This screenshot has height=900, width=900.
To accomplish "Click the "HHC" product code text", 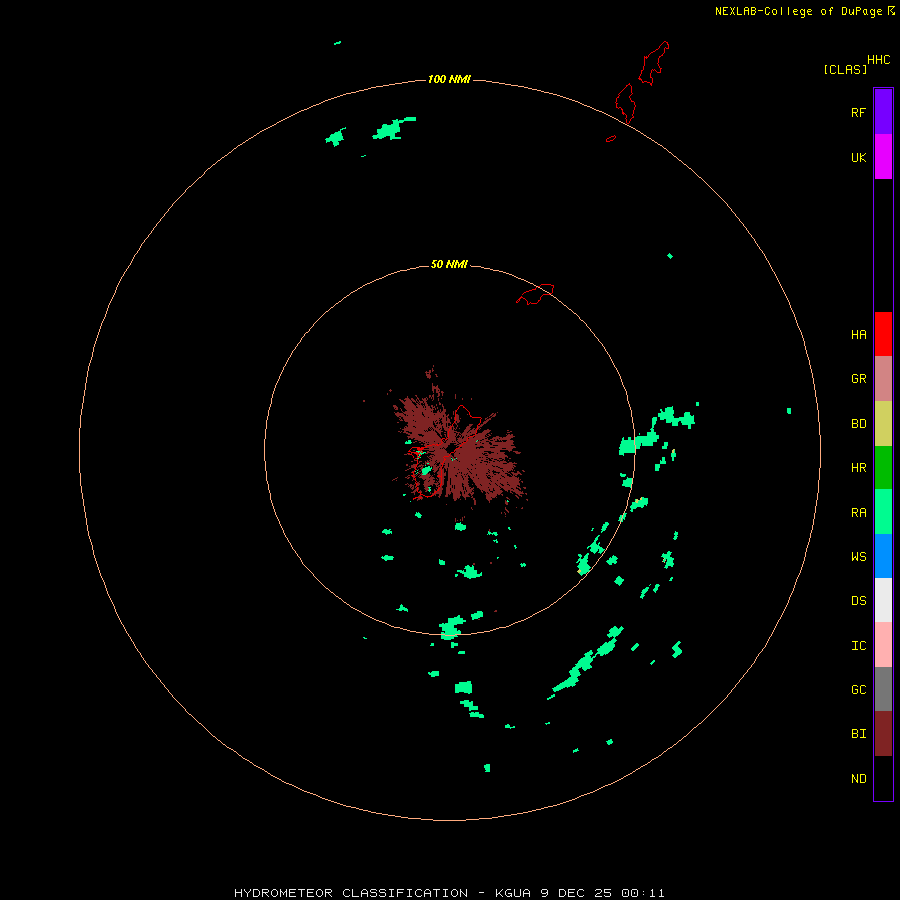I will [x=879, y=60].
